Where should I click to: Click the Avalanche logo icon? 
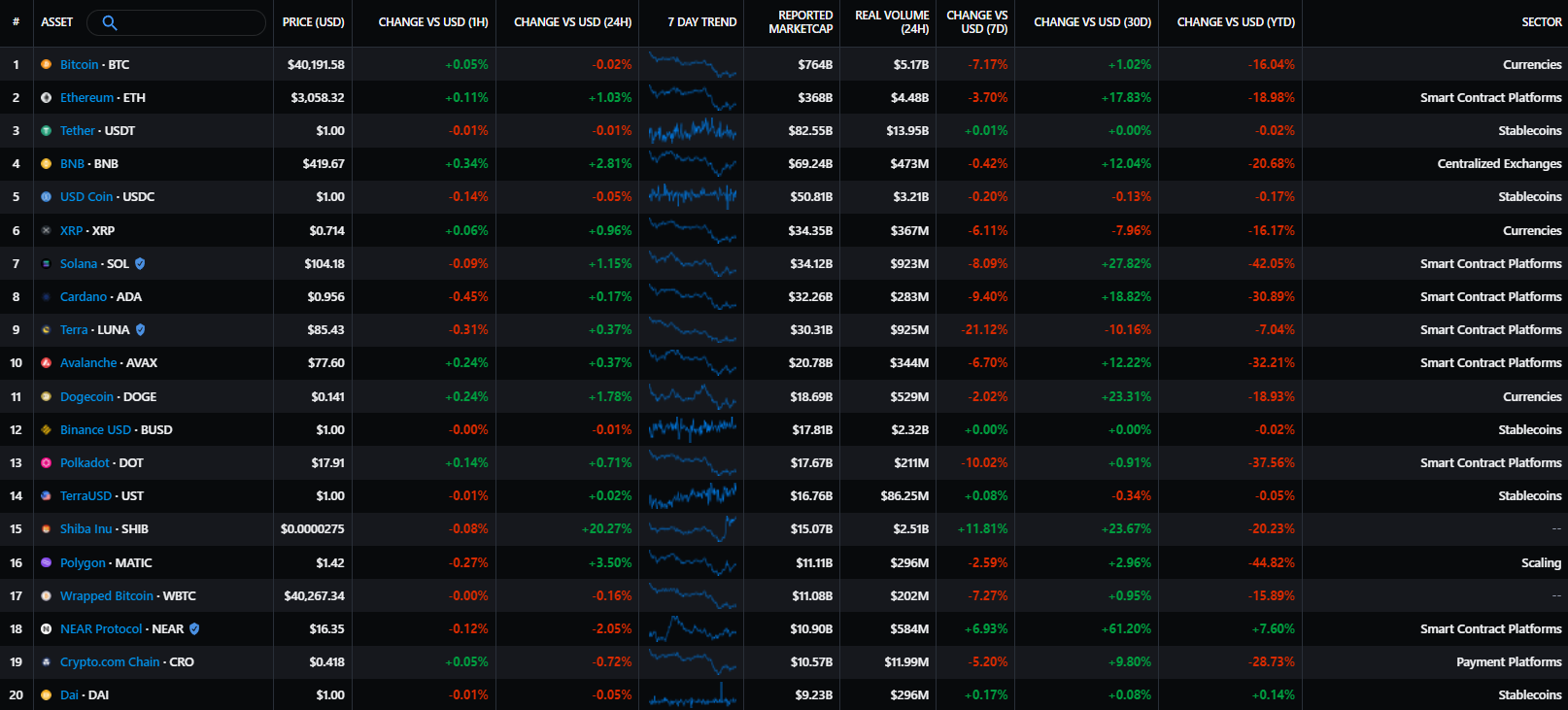[x=46, y=363]
